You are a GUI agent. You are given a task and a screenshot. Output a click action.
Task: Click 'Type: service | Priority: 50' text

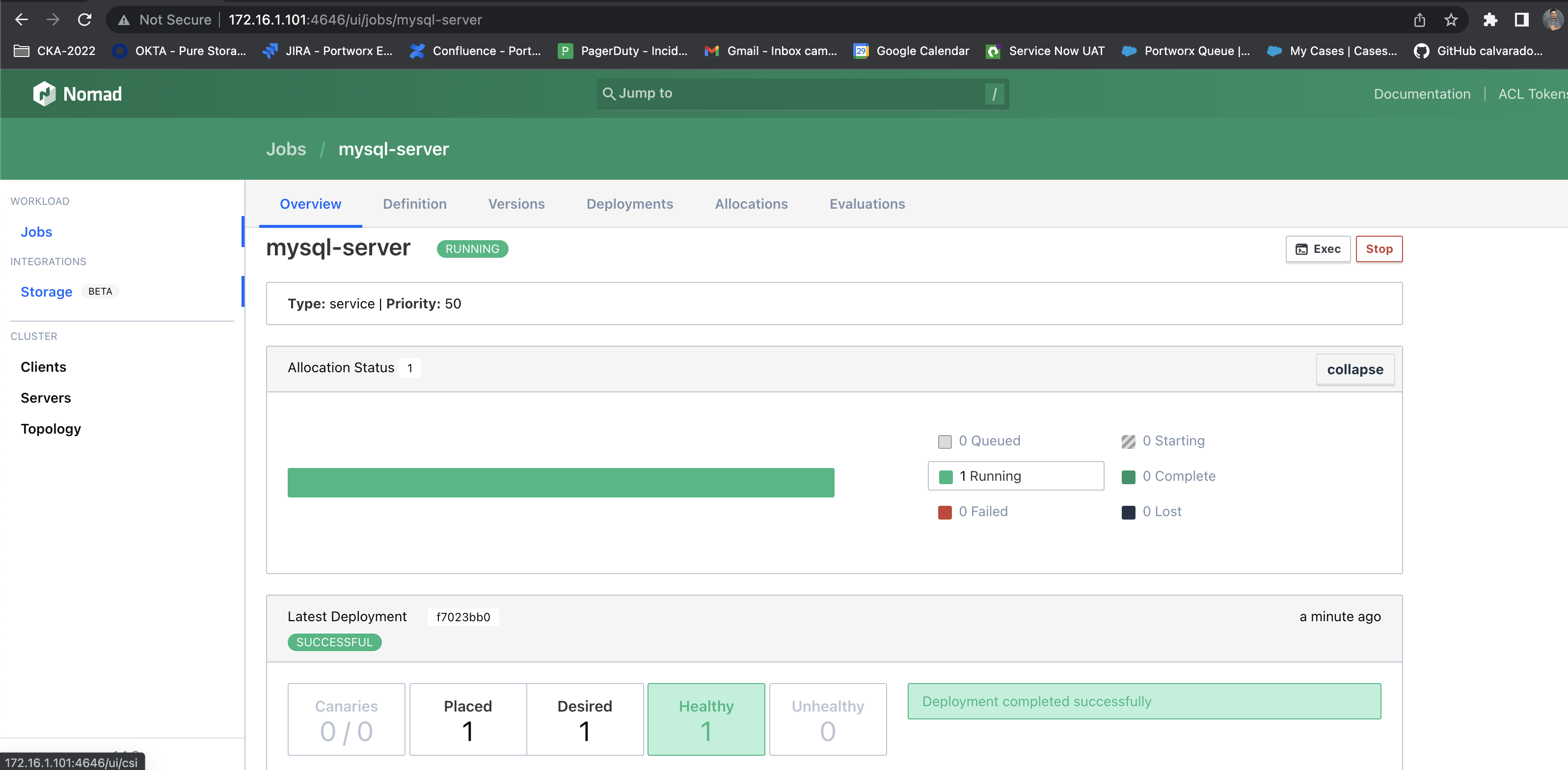[375, 304]
